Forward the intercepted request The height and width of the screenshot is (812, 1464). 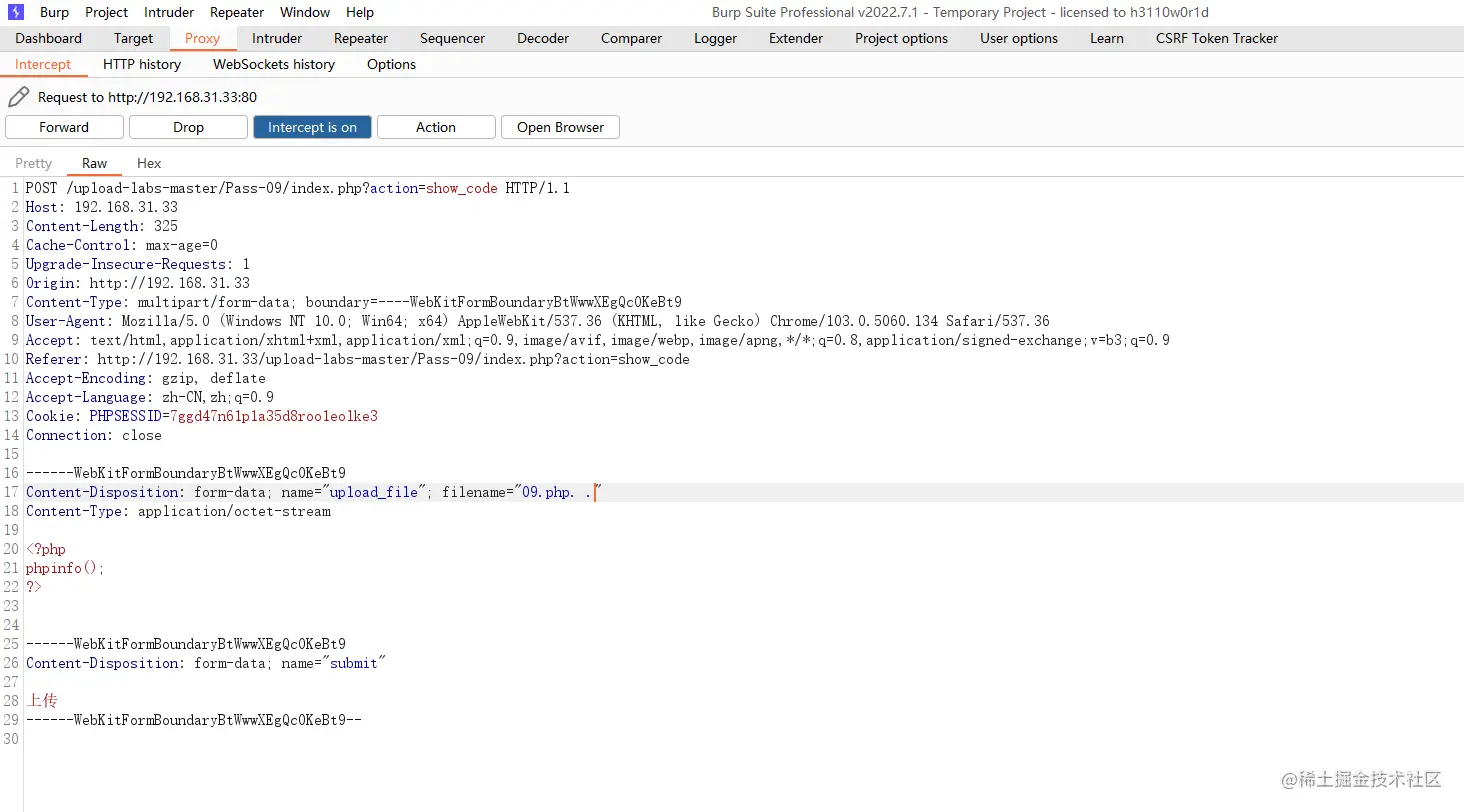64,127
